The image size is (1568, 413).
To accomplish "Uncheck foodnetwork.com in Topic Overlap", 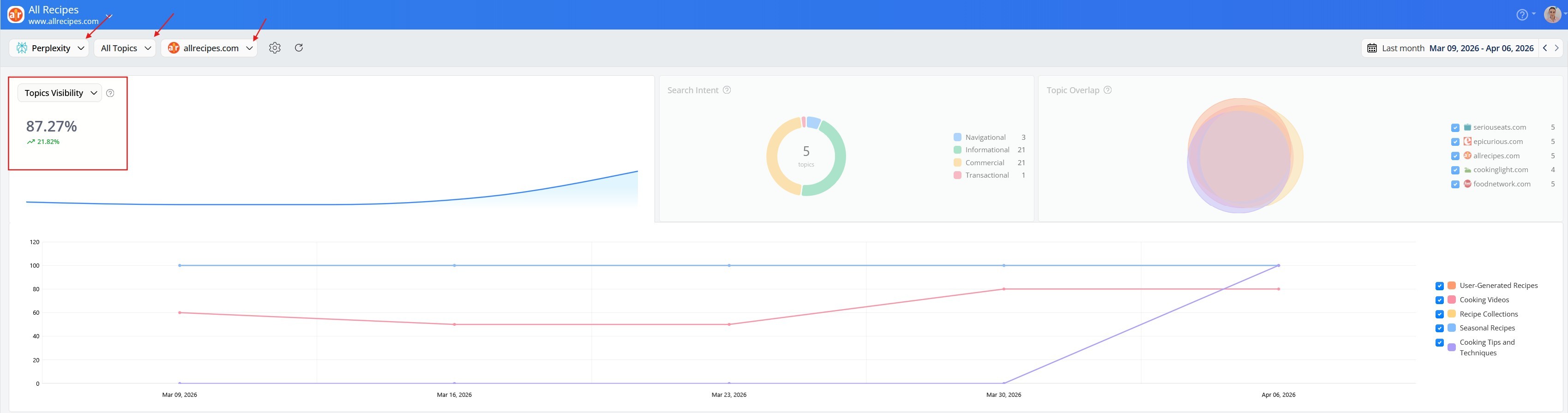I will (x=1455, y=184).
